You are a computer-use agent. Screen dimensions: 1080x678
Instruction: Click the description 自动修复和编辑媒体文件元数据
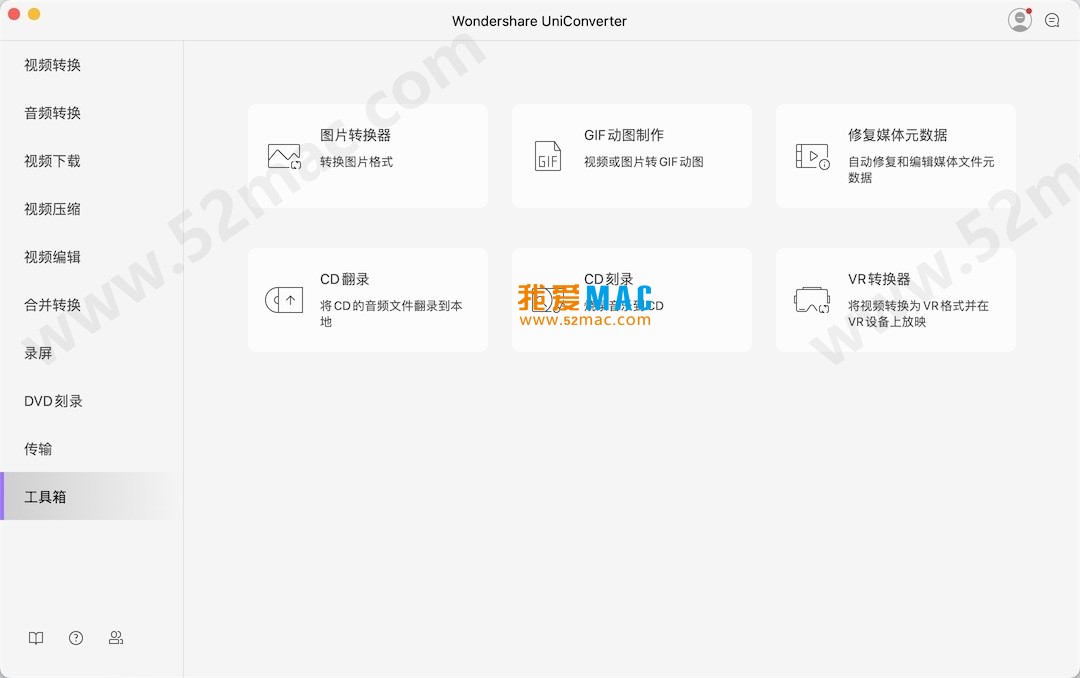pyautogui.click(x=921, y=170)
